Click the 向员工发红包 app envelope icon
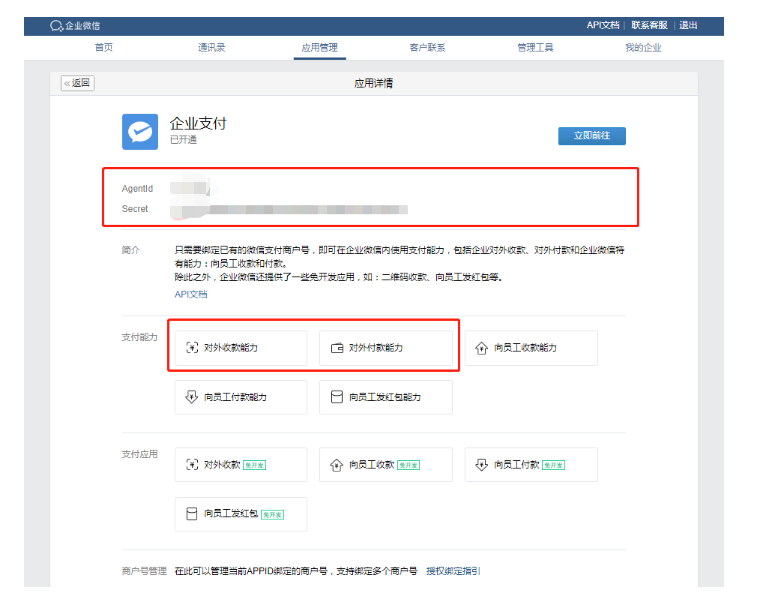The width and height of the screenshot is (780, 601). click(x=192, y=513)
